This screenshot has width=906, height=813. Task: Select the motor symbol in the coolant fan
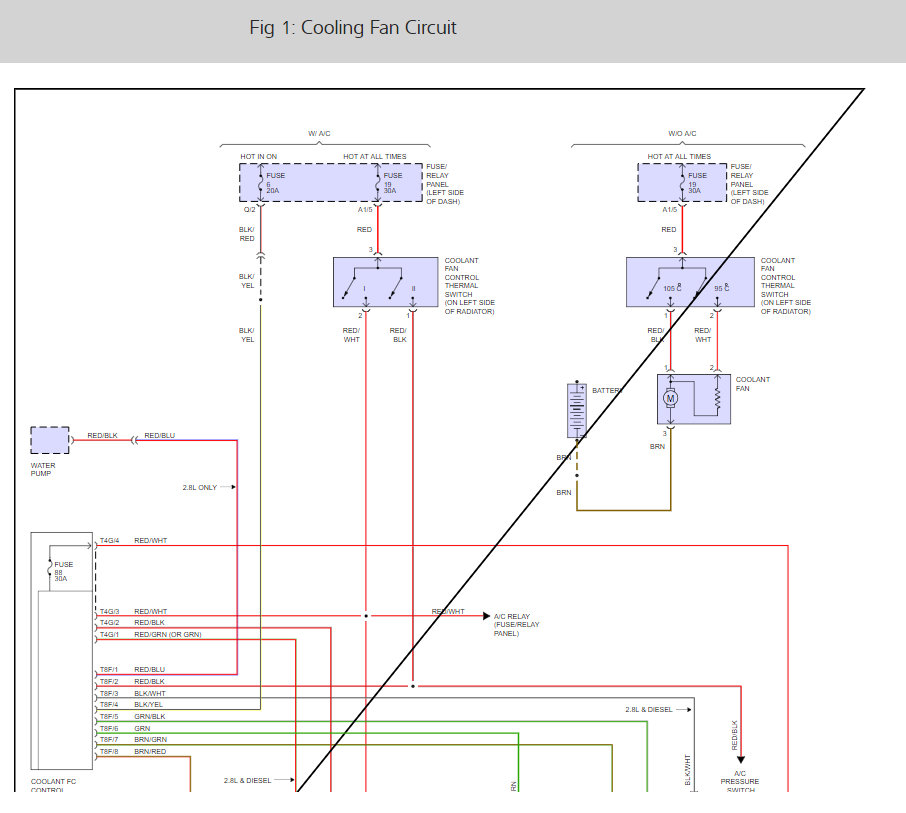670,398
